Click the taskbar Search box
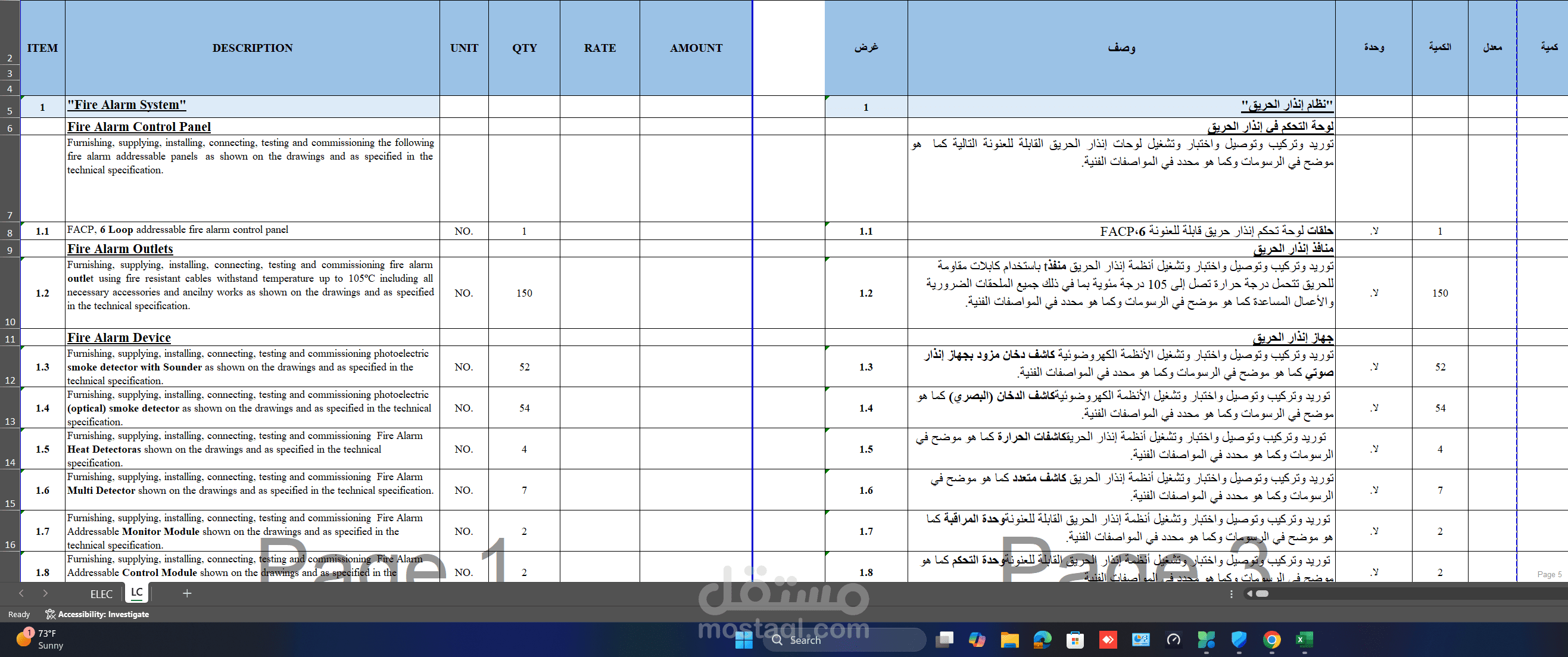This screenshot has width=1568, height=657. click(844, 640)
